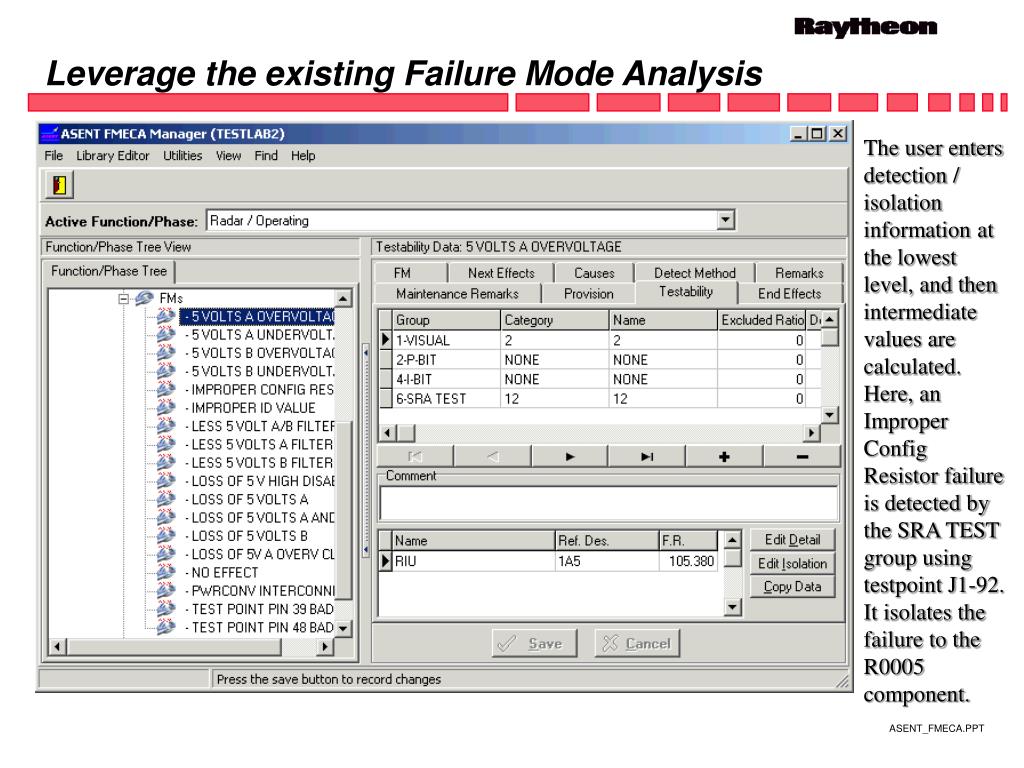Click the Save button
Viewport: 1024px width, 768px height.
point(535,643)
